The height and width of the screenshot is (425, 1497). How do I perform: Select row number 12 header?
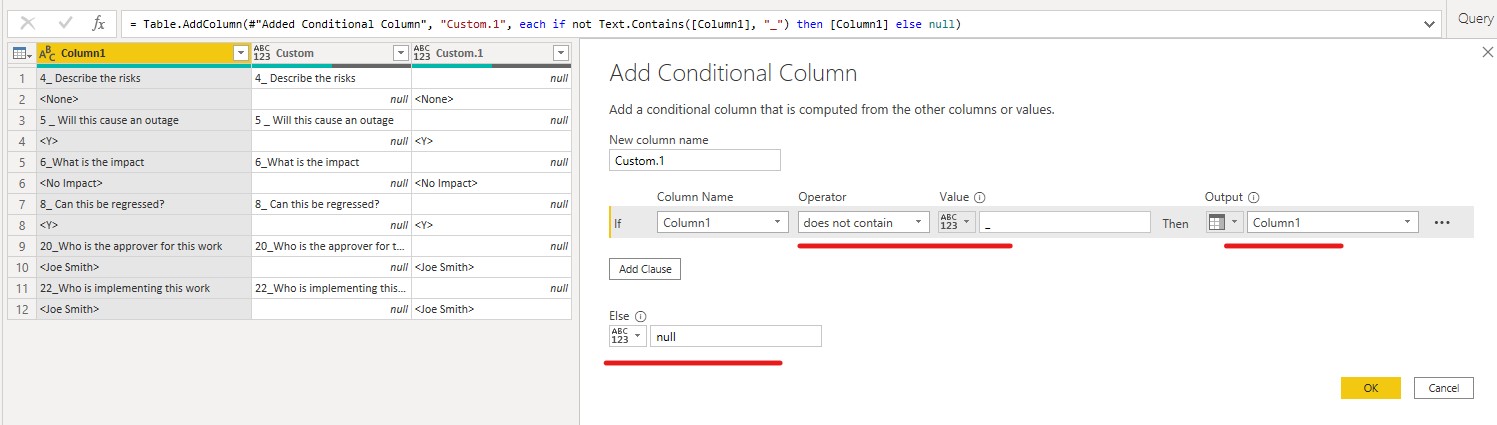21,309
